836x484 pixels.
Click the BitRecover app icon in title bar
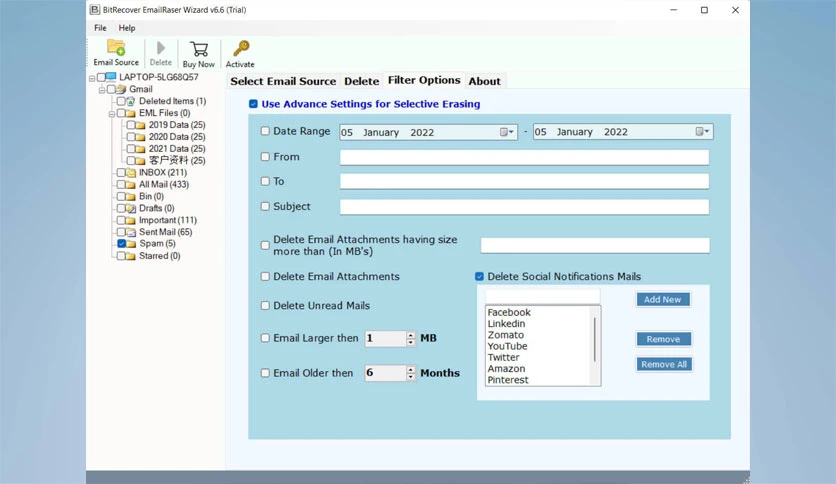click(94, 10)
